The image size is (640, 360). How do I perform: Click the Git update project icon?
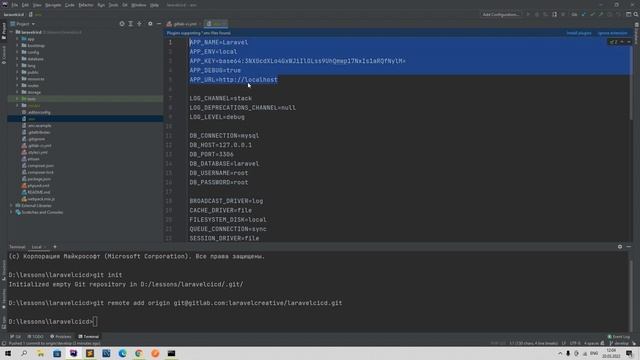[x=584, y=15]
